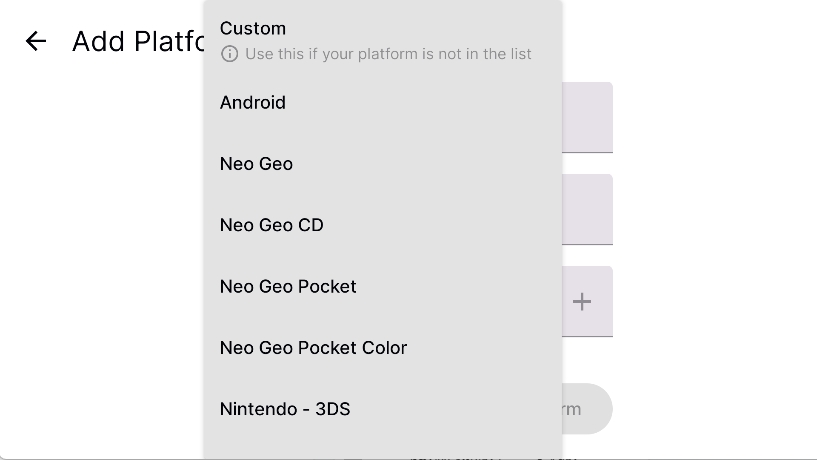This screenshot has width=817, height=460.
Task: Select Neo Geo Pocket Color option
Action: (x=313, y=348)
